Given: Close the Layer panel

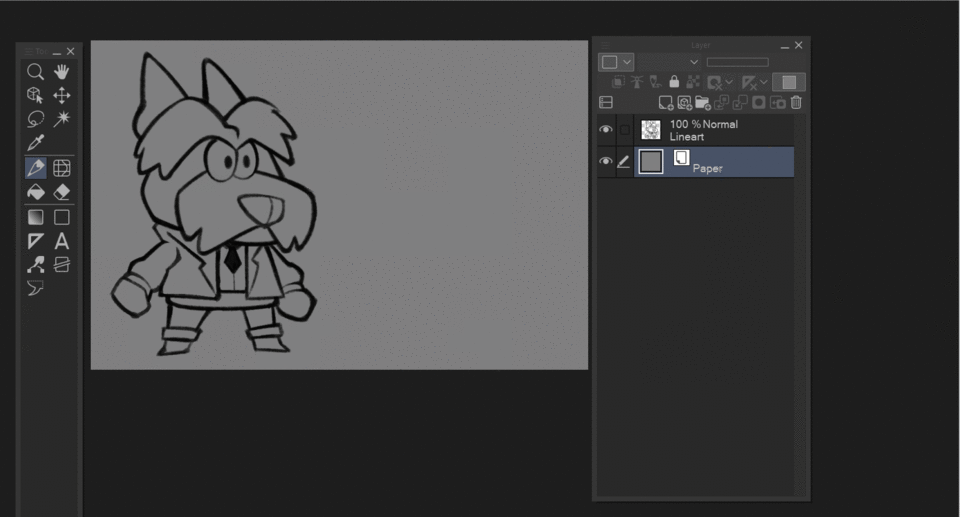Looking at the screenshot, I should tap(798, 45).
